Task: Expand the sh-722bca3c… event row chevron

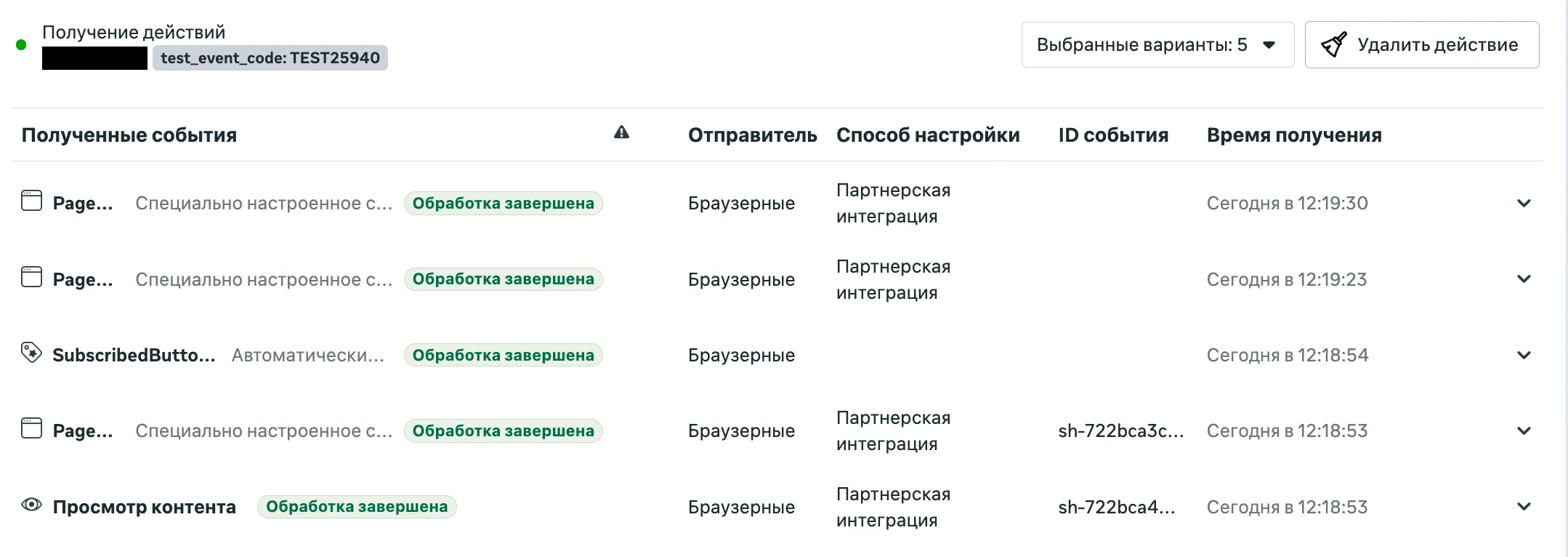Action: [x=1524, y=431]
